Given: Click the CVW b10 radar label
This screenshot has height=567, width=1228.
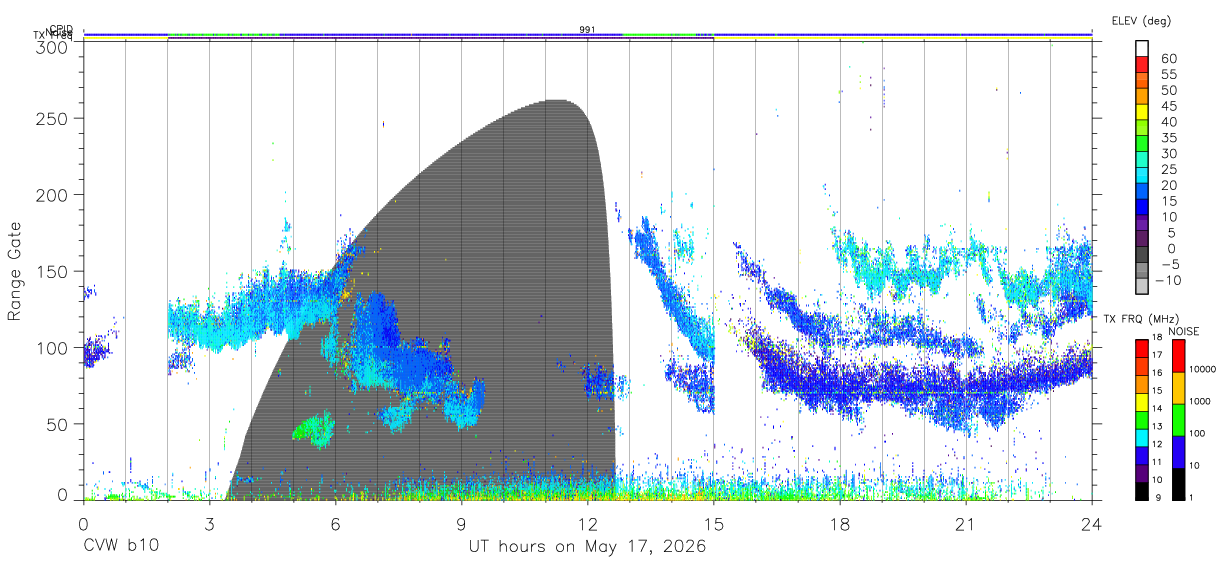Looking at the screenshot, I should [120, 547].
